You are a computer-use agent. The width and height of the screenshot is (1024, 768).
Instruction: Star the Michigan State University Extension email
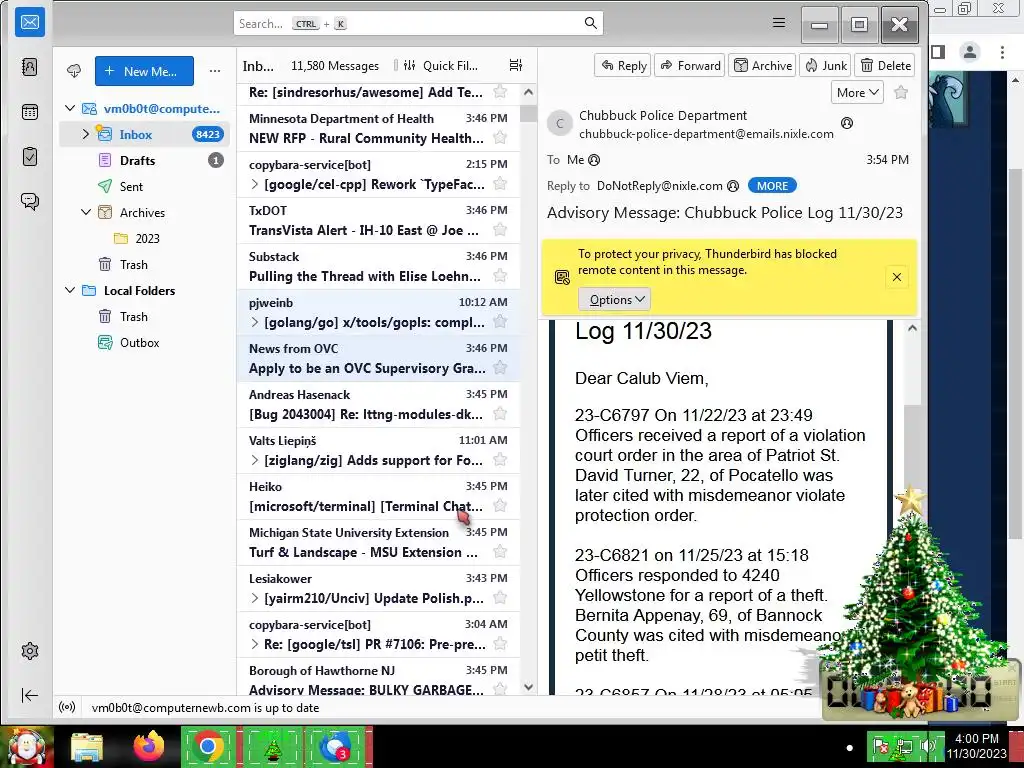coord(500,552)
